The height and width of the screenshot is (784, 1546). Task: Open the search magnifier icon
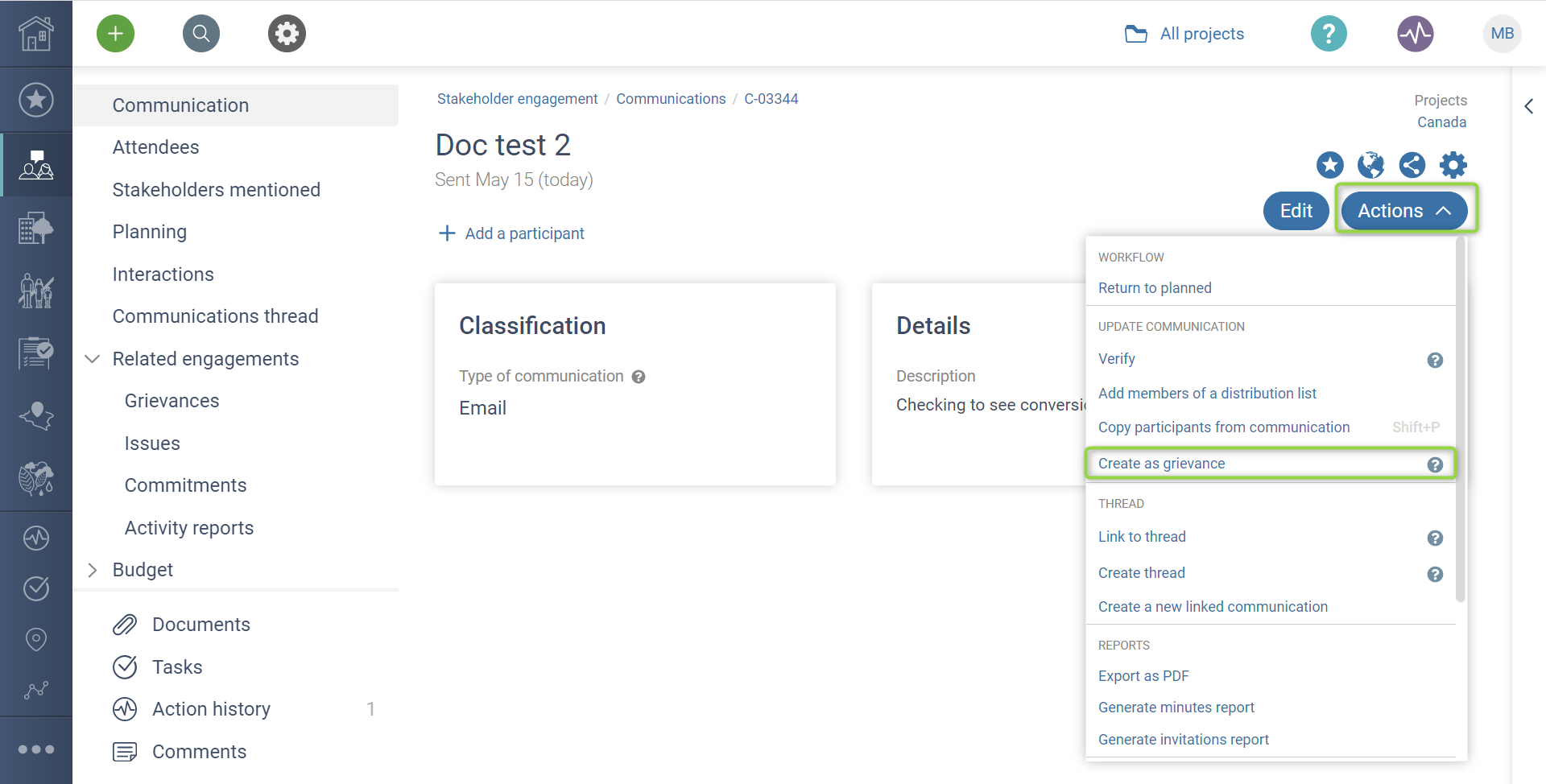(x=201, y=34)
